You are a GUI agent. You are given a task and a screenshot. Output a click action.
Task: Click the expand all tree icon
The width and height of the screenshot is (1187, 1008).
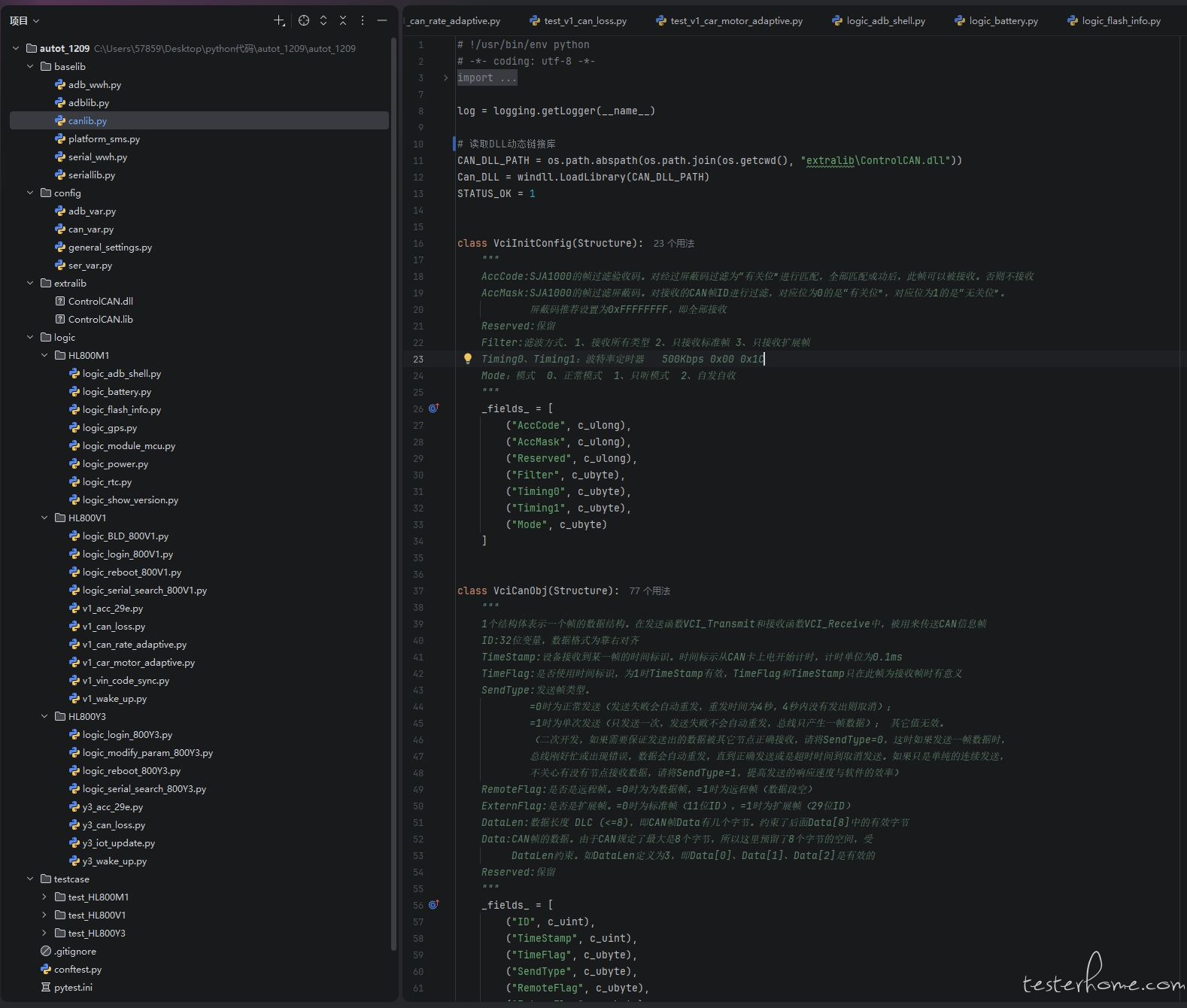[x=323, y=20]
